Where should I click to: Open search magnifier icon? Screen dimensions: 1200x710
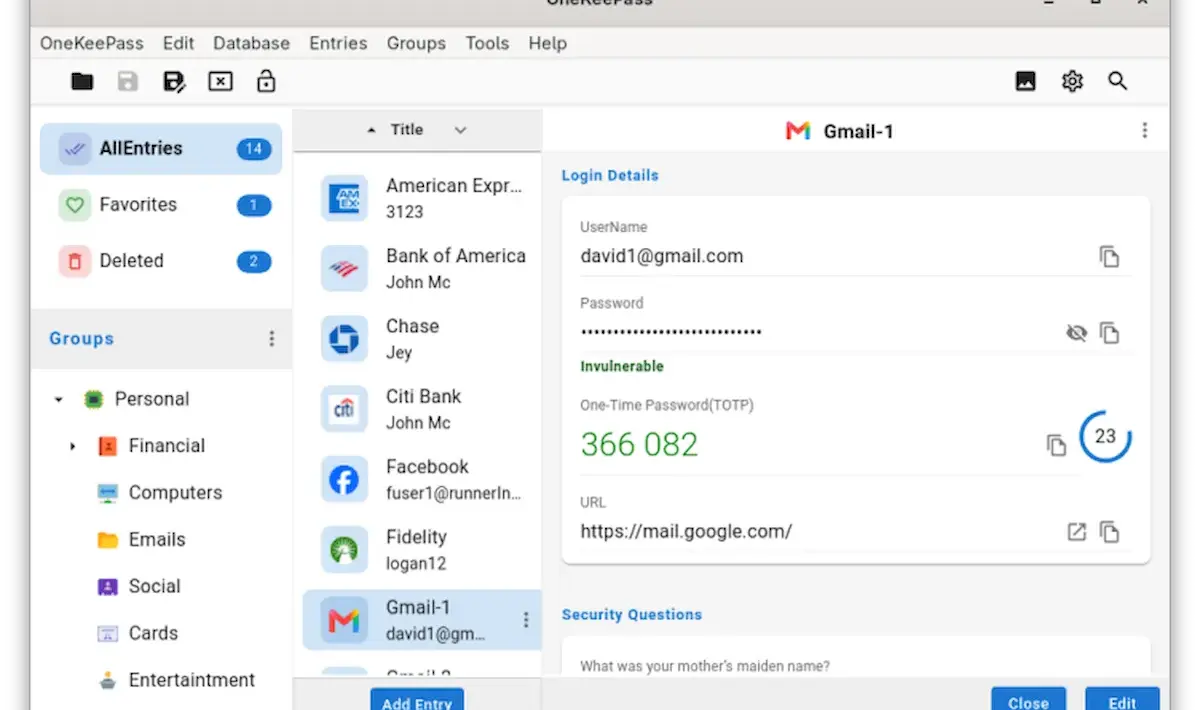coord(1118,82)
